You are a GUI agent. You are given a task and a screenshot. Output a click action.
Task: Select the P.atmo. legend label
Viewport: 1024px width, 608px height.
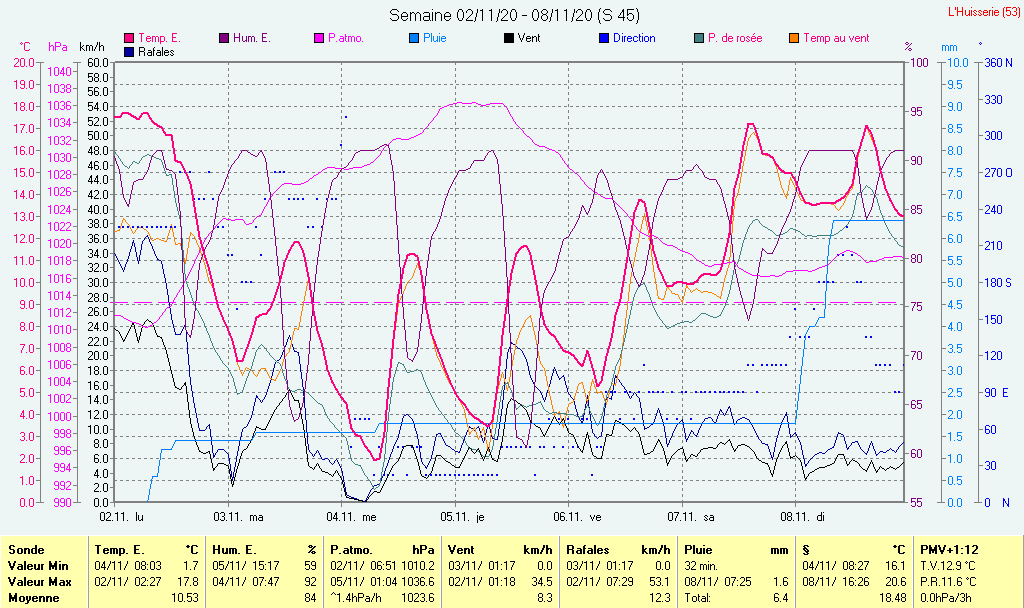(345, 39)
